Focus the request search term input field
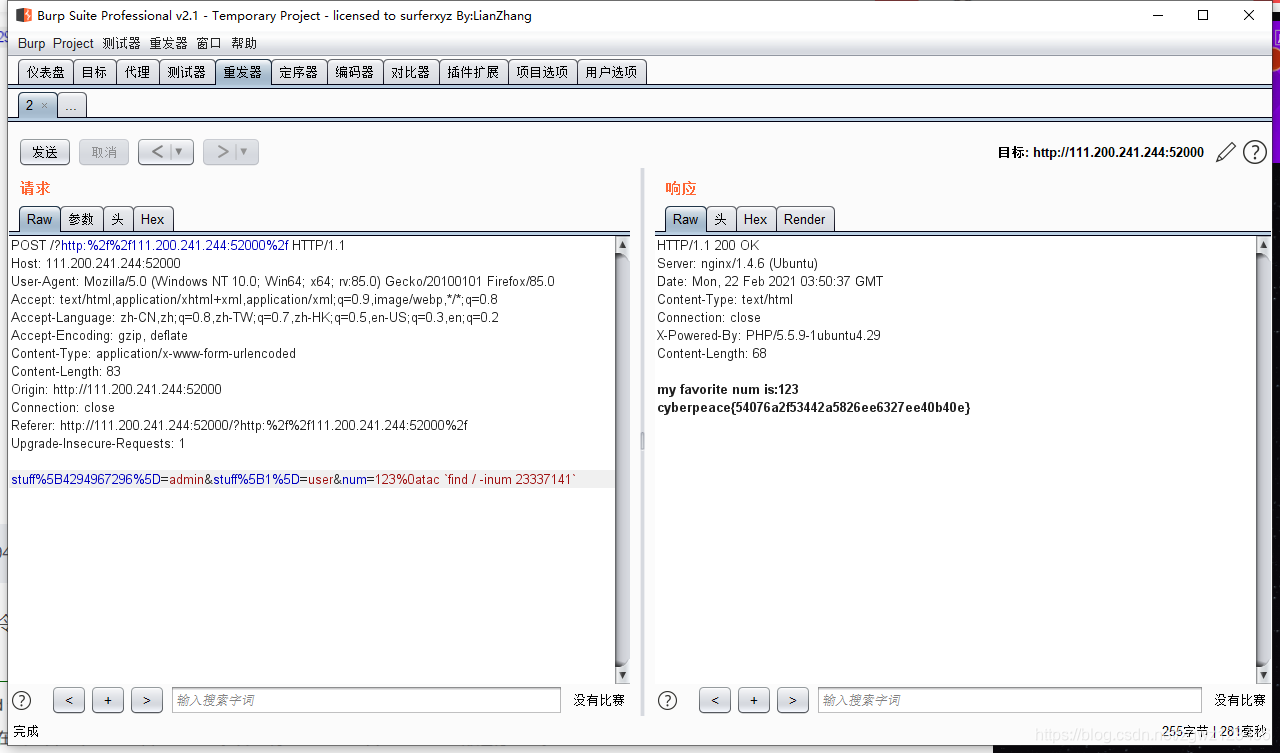This screenshot has width=1280, height=753. [366, 700]
